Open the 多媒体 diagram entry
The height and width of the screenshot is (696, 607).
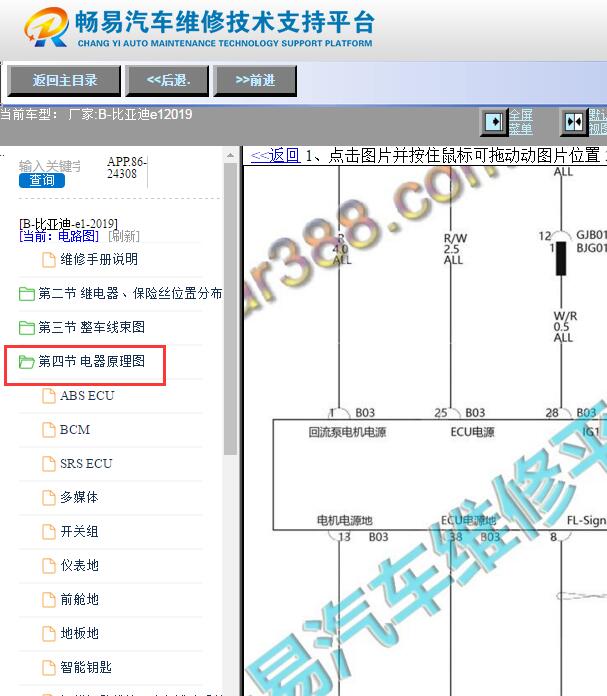point(79,498)
